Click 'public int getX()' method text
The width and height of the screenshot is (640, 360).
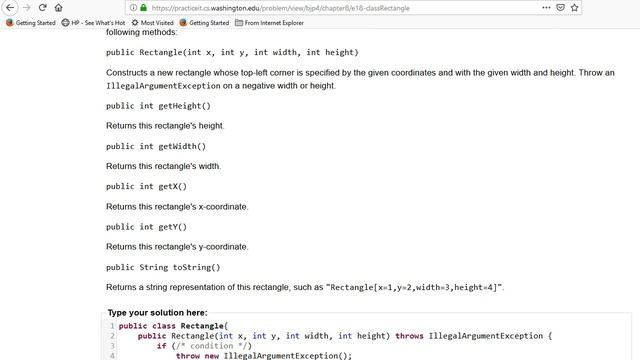pyautogui.click(x=146, y=187)
